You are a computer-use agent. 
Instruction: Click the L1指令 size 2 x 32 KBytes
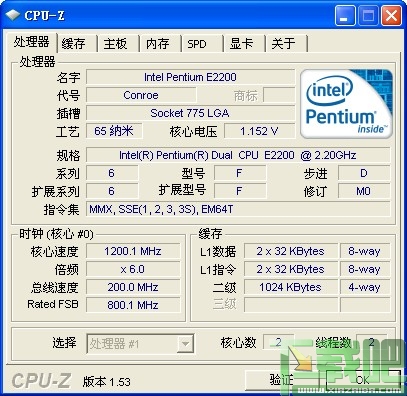click(291, 269)
